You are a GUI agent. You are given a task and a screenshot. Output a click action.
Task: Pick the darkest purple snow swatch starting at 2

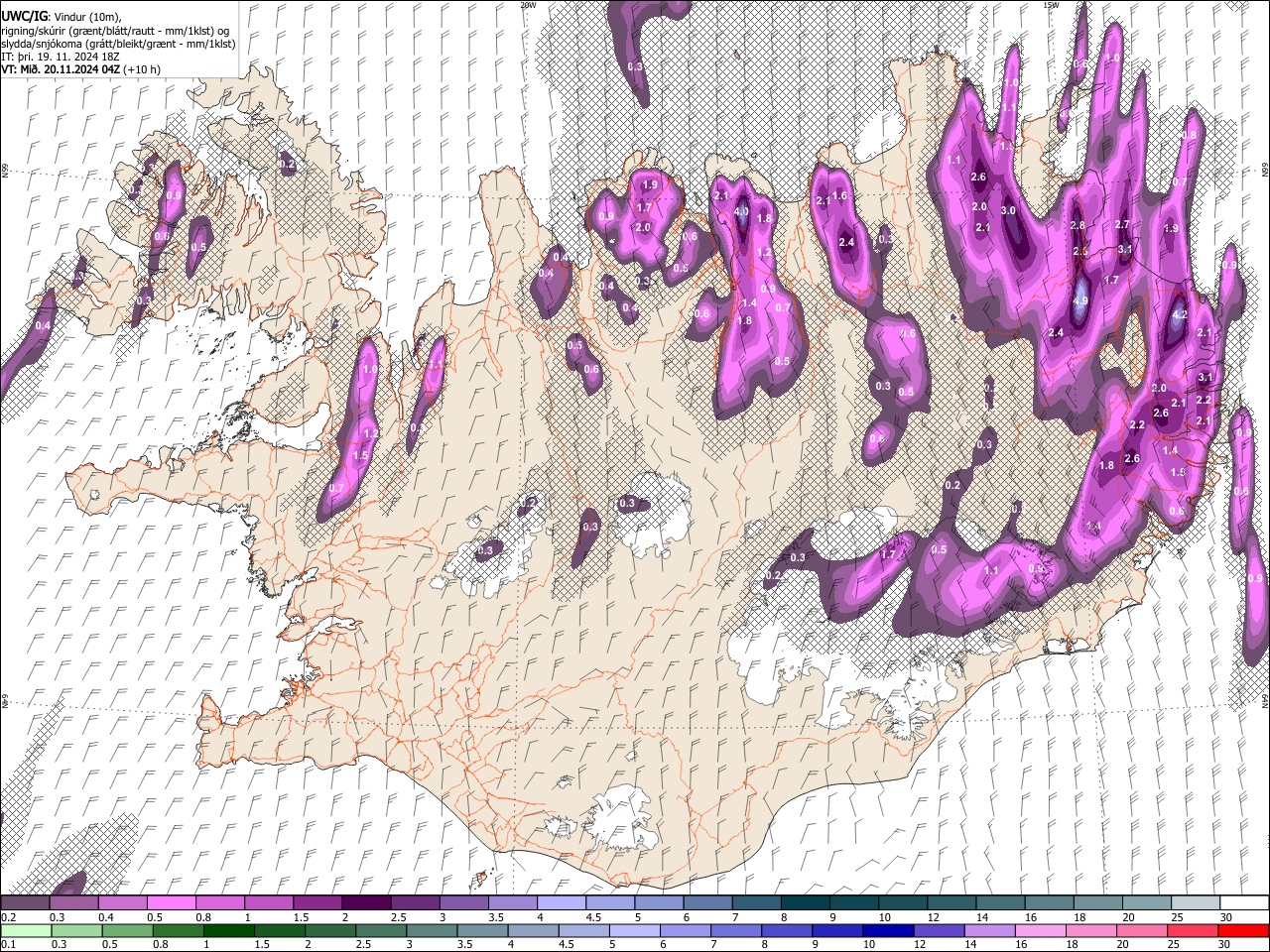click(x=366, y=903)
